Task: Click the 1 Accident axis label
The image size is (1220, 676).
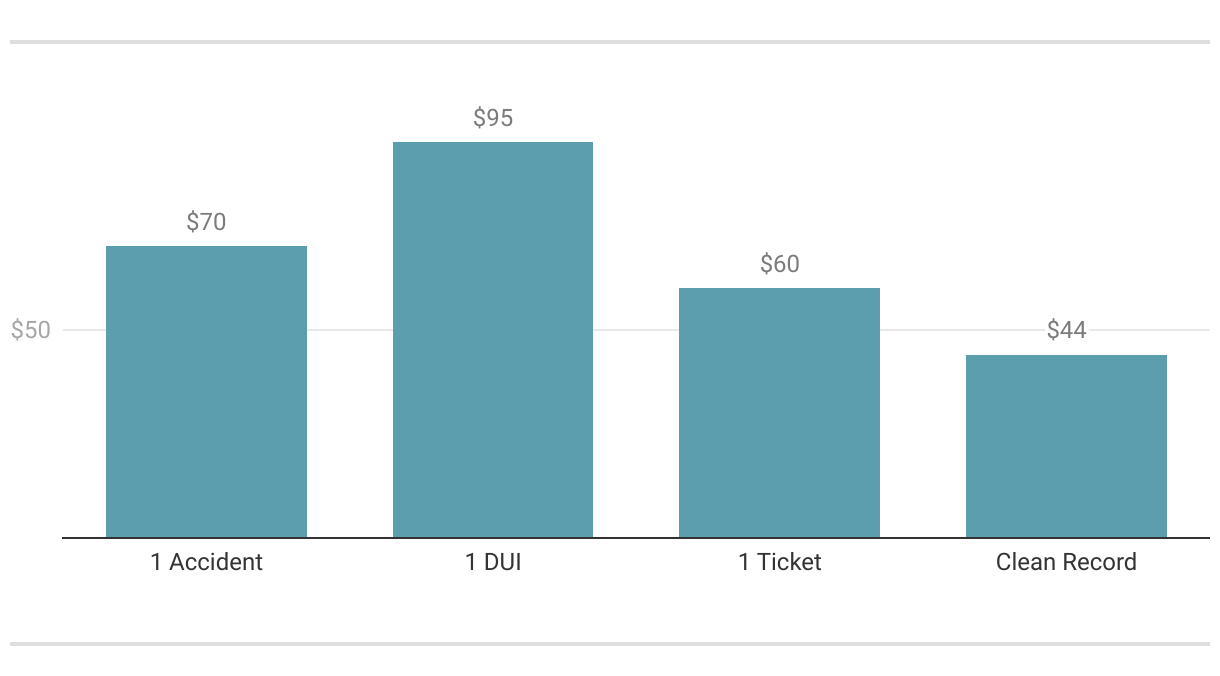Action: [x=206, y=562]
